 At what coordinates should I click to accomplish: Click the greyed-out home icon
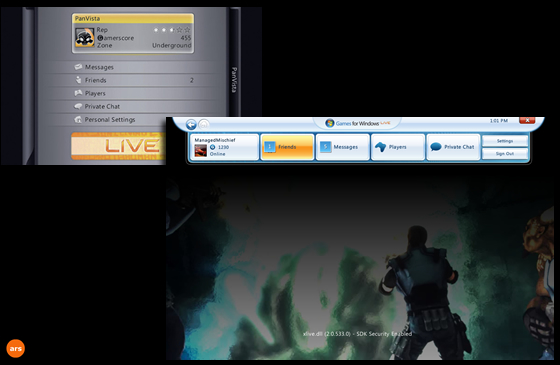(204, 124)
